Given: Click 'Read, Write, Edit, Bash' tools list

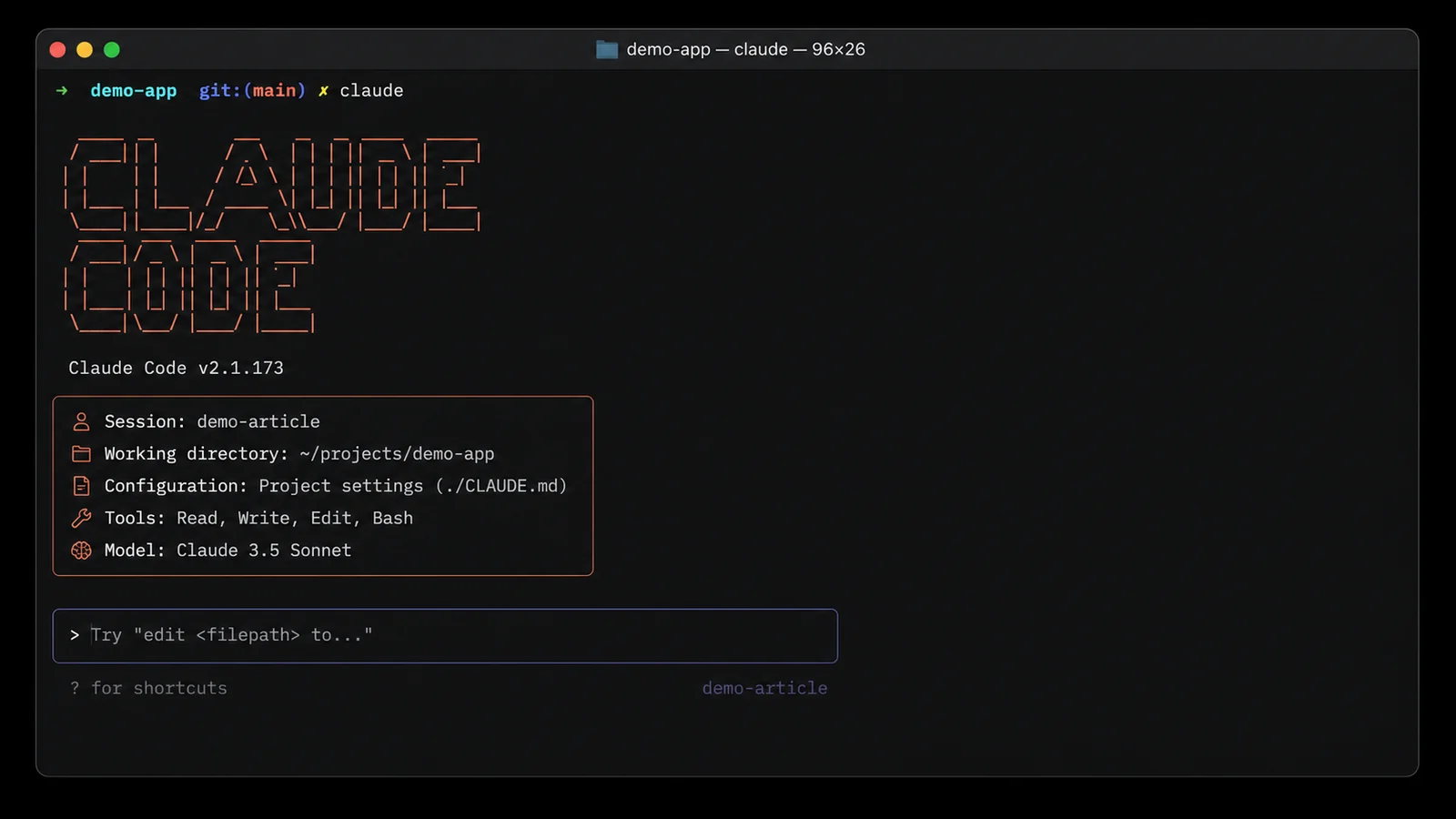Looking at the screenshot, I should click(295, 518).
